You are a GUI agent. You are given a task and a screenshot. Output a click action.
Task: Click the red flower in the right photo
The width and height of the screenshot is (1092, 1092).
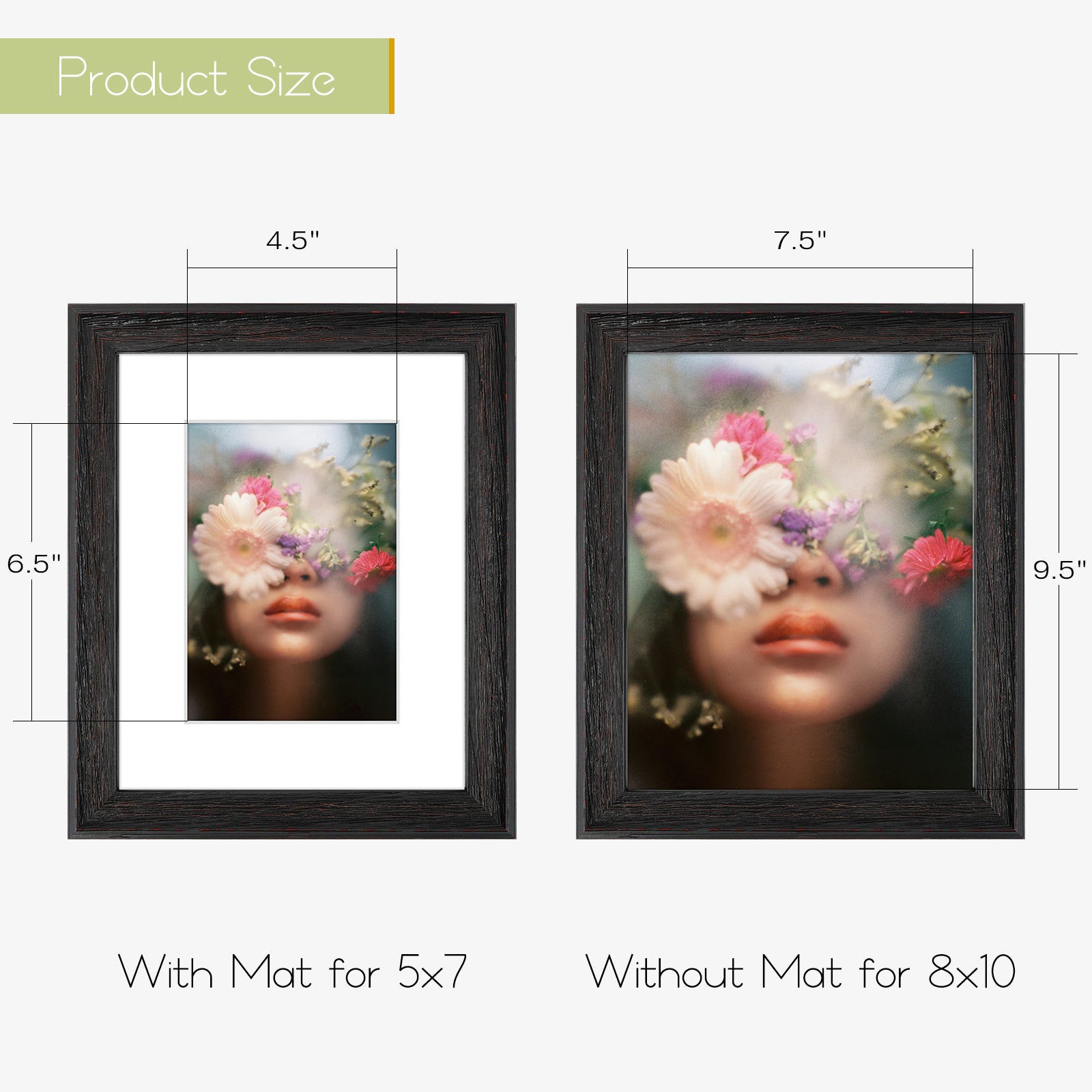point(934,565)
